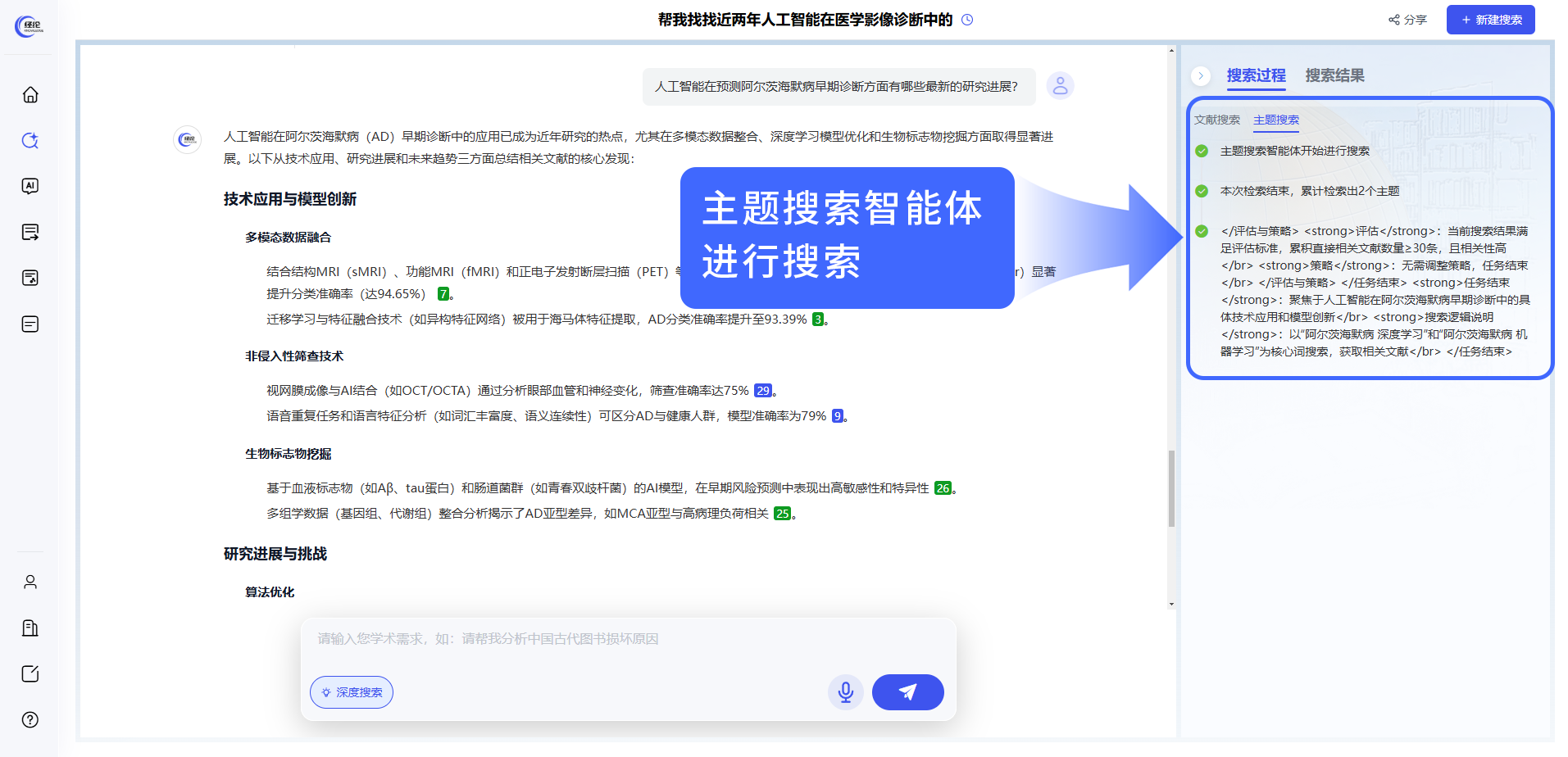
Task: Click the 新建搜索 new search button
Action: tap(1490, 19)
